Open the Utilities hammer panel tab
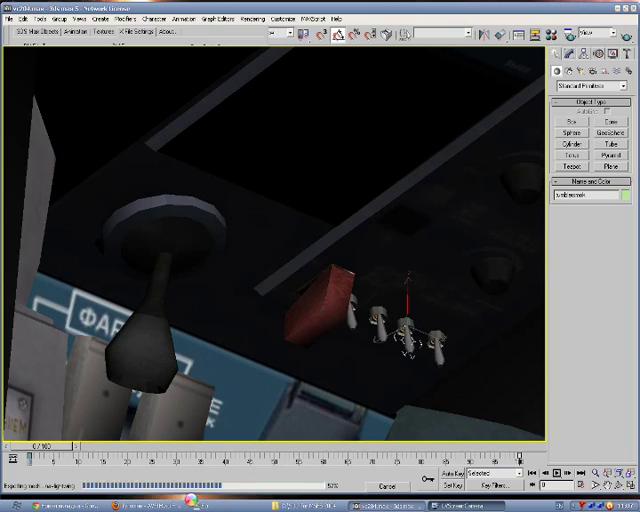 click(x=627, y=53)
